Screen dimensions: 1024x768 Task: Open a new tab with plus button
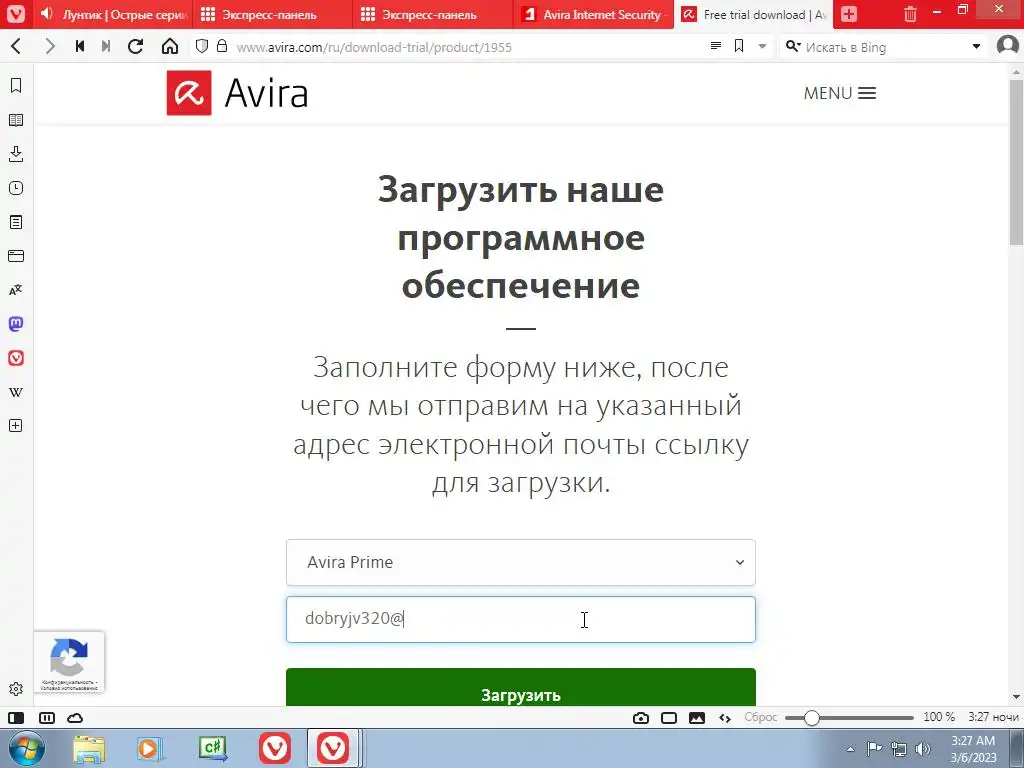click(x=849, y=14)
